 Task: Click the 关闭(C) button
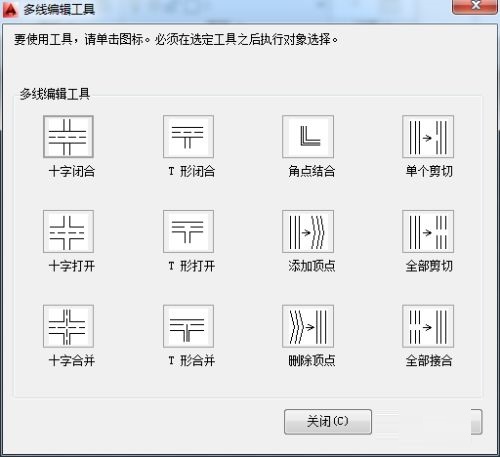(x=328, y=422)
